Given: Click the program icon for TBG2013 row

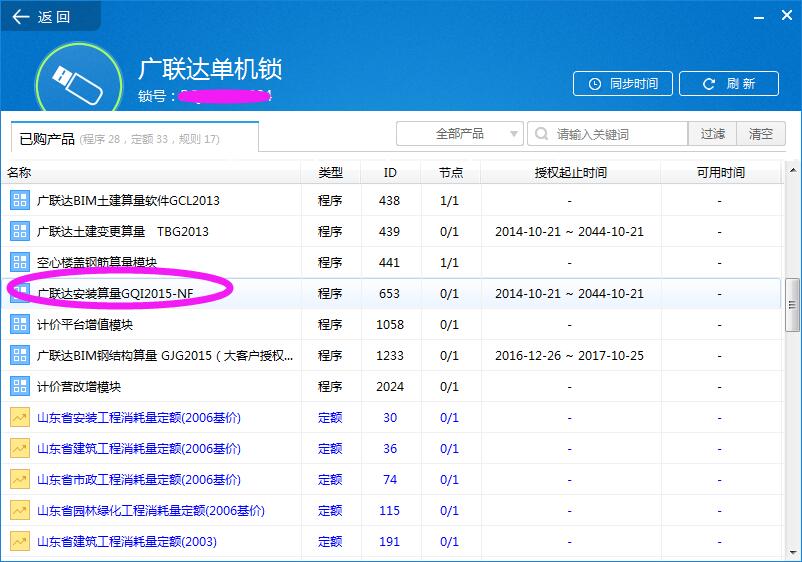Looking at the screenshot, I should click(20, 232).
